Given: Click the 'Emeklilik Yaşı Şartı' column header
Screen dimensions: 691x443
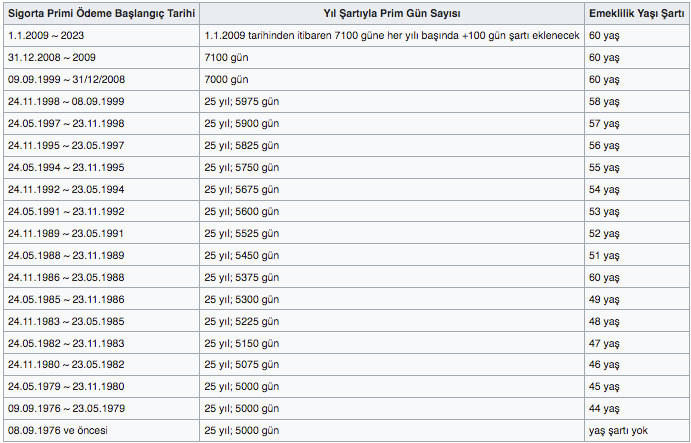Looking at the screenshot, I should [x=636, y=13].
